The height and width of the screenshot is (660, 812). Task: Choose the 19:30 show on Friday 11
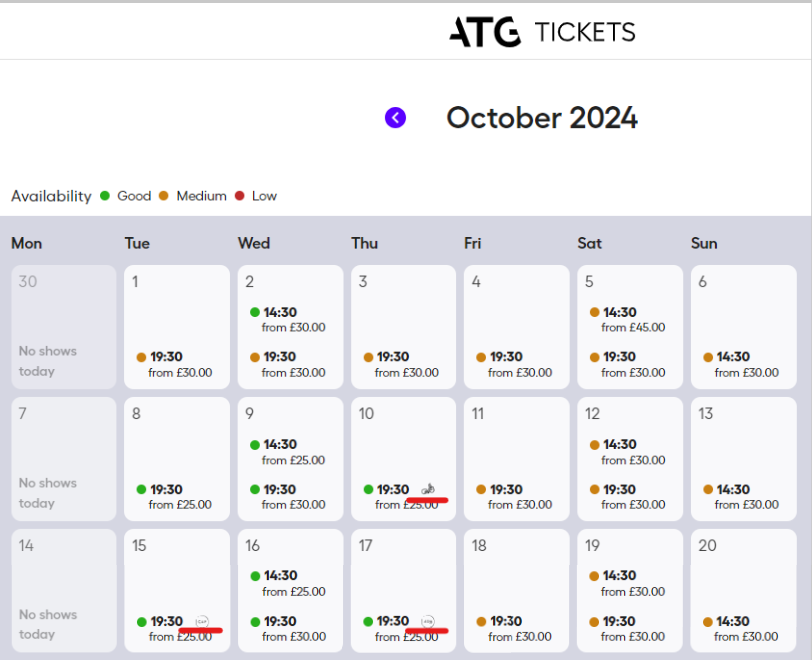(x=514, y=497)
